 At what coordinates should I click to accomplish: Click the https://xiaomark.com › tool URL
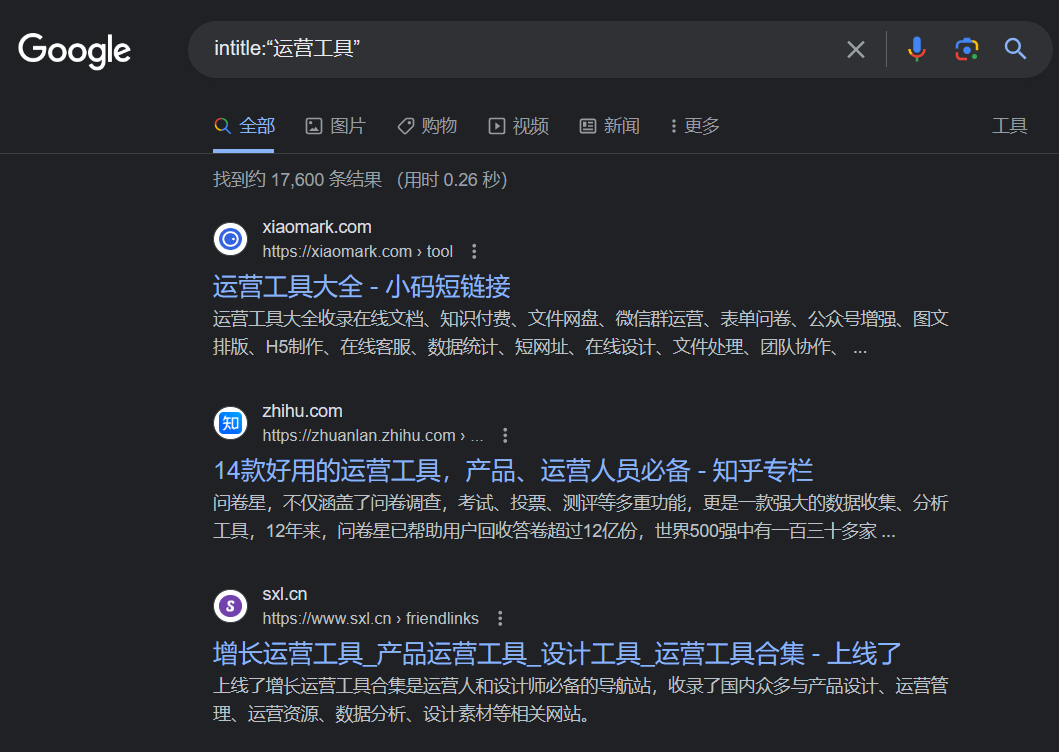click(x=357, y=251)
